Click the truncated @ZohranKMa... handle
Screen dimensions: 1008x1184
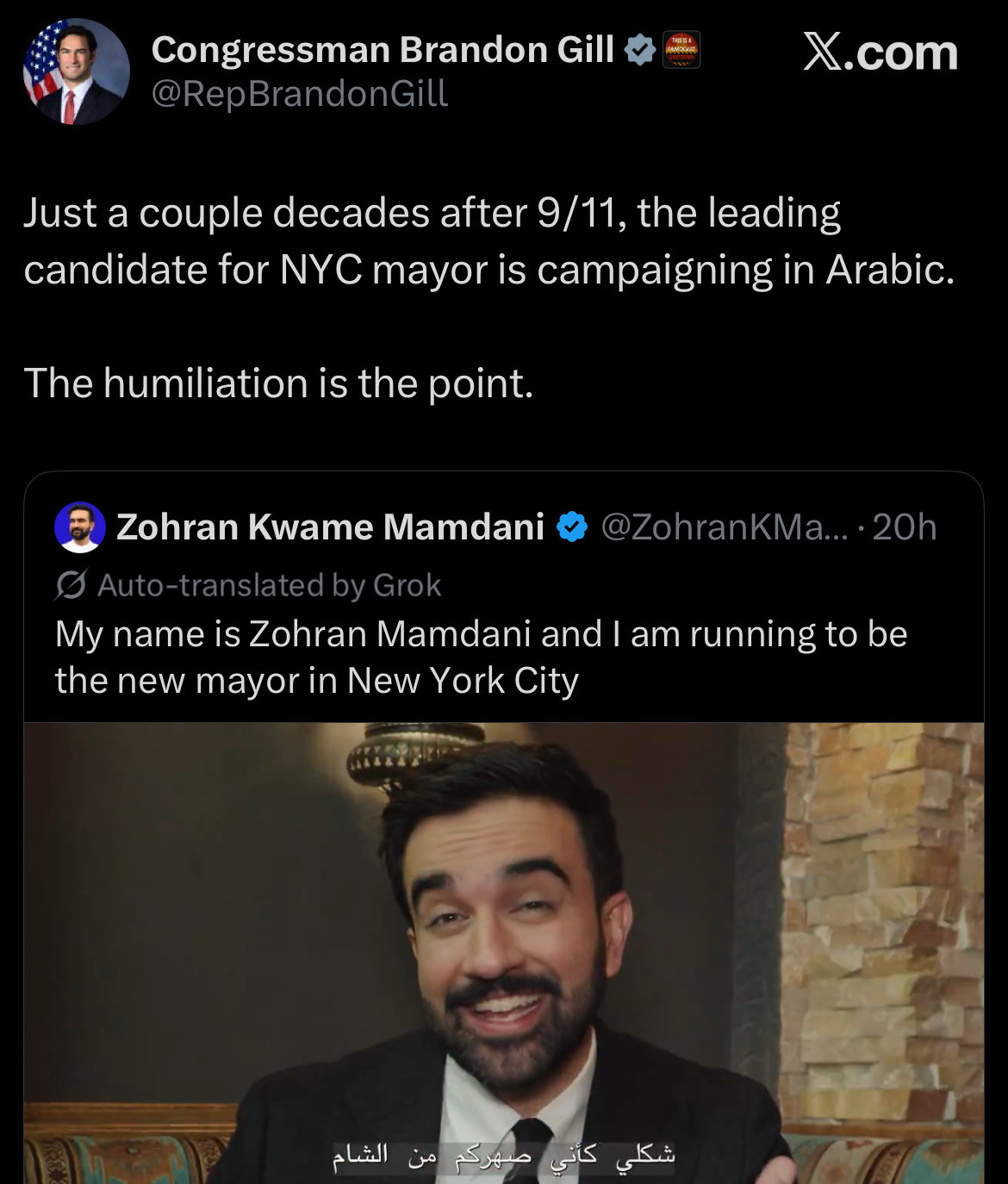click(724, 527)
